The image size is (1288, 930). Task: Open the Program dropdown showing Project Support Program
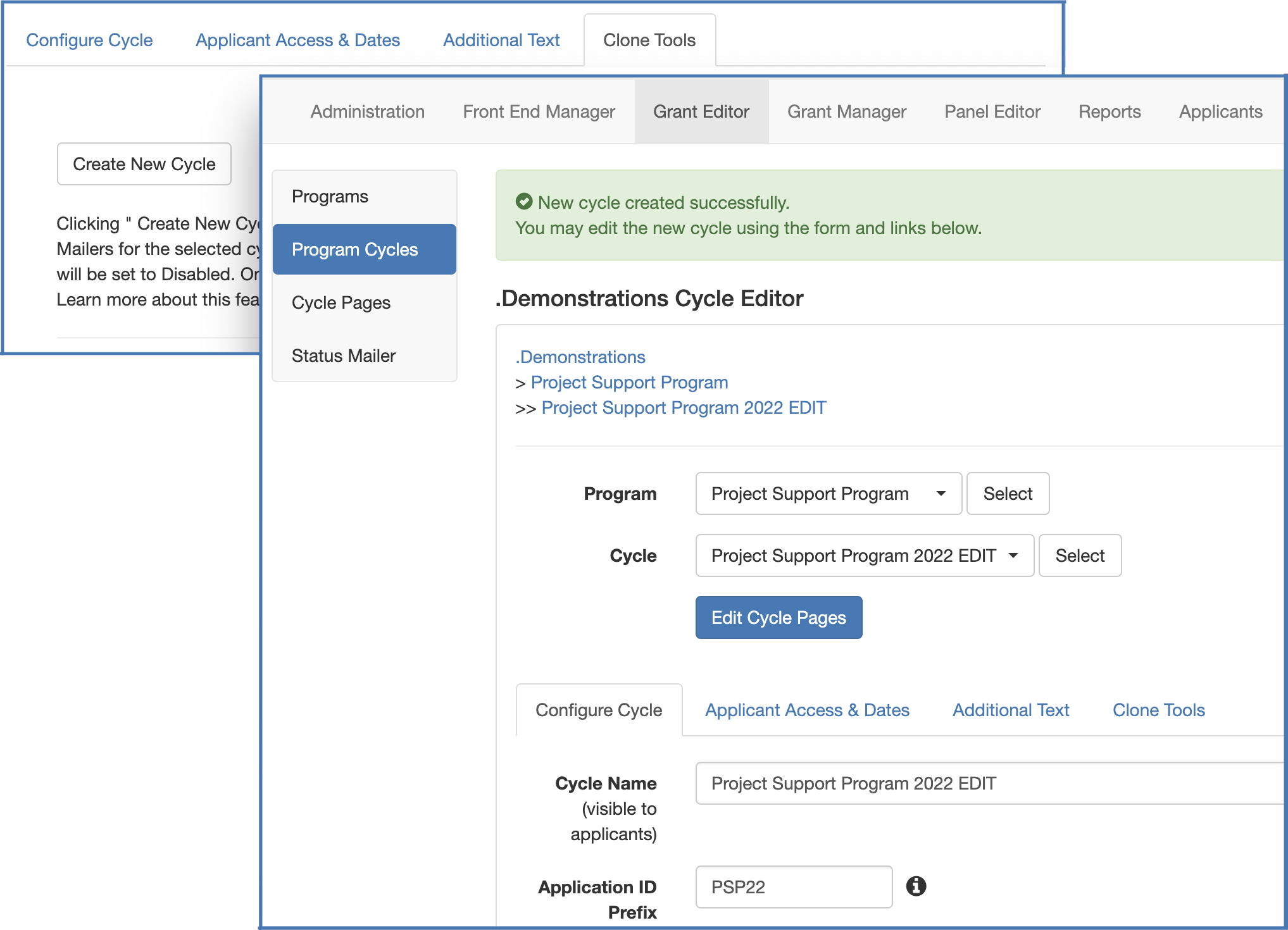828,493
